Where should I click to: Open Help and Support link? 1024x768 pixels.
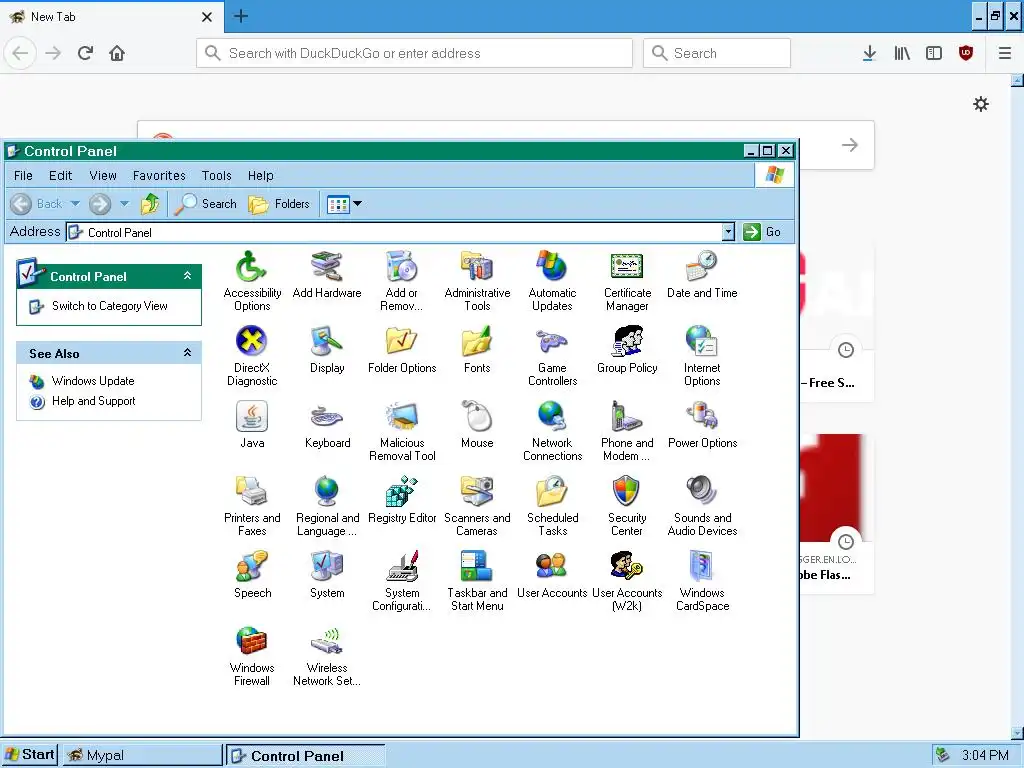point(93,401)
